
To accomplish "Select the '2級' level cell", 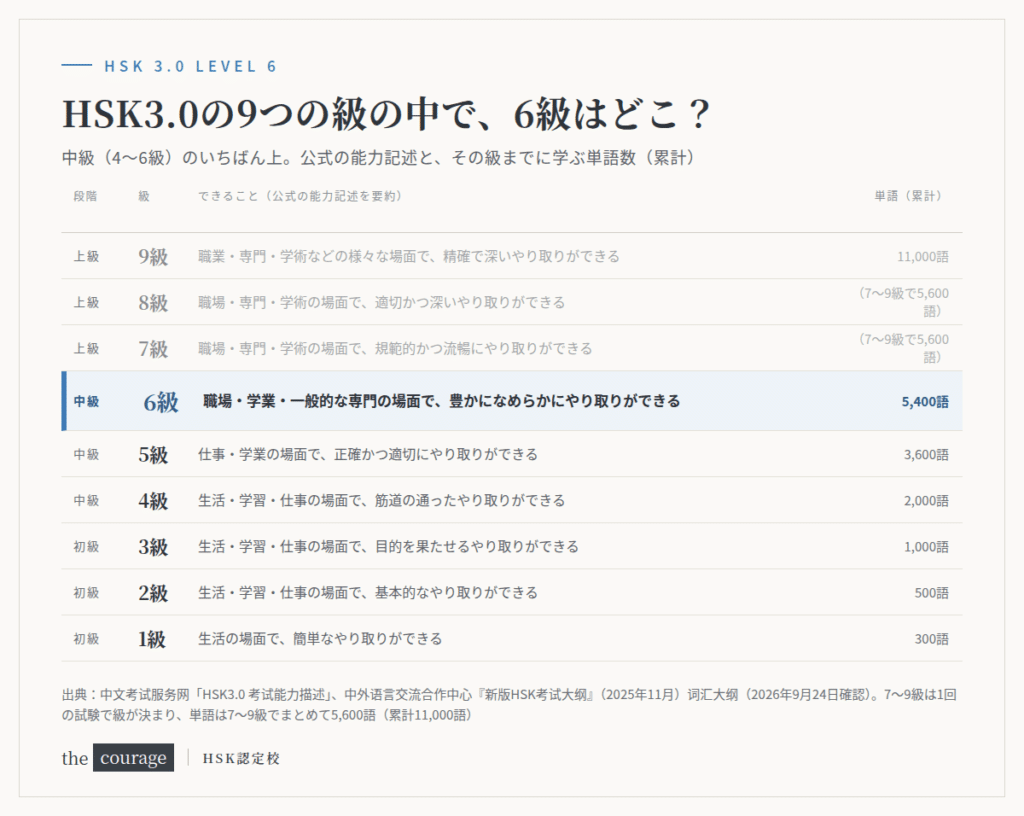I will [153, 593].
